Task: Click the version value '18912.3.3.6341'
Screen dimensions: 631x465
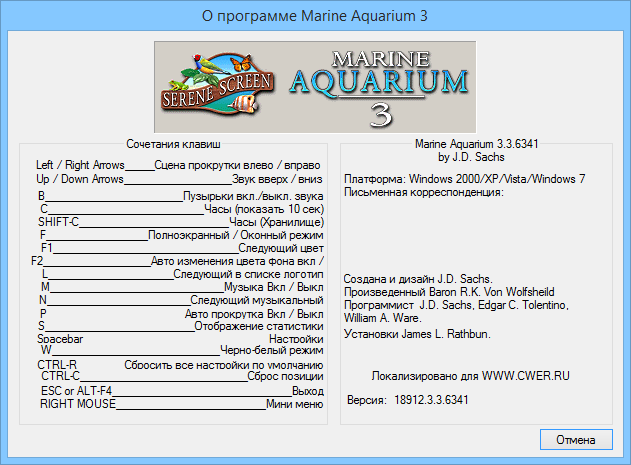Action: pyautogui.click(x=431, y=400)
